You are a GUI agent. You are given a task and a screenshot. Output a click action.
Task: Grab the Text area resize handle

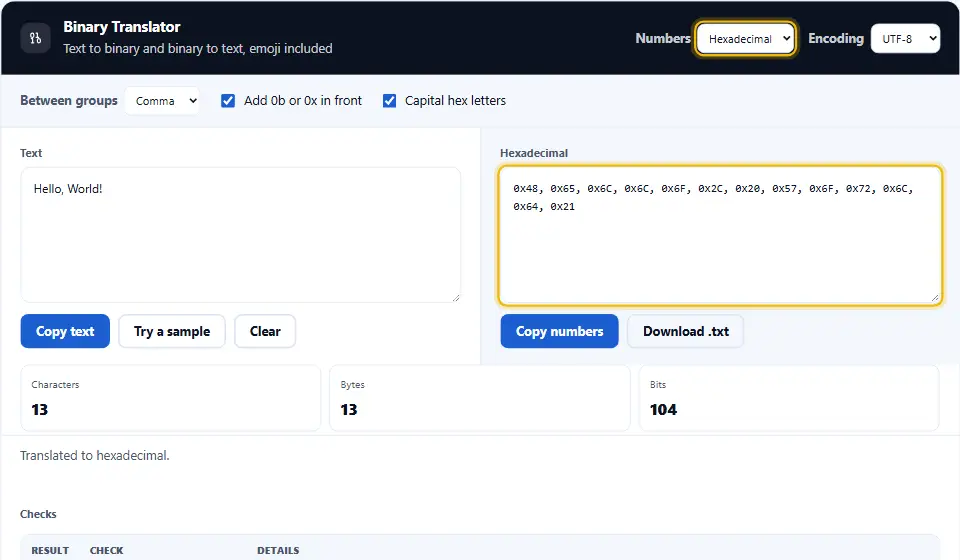pyautogui.click(x=456, y=297)
